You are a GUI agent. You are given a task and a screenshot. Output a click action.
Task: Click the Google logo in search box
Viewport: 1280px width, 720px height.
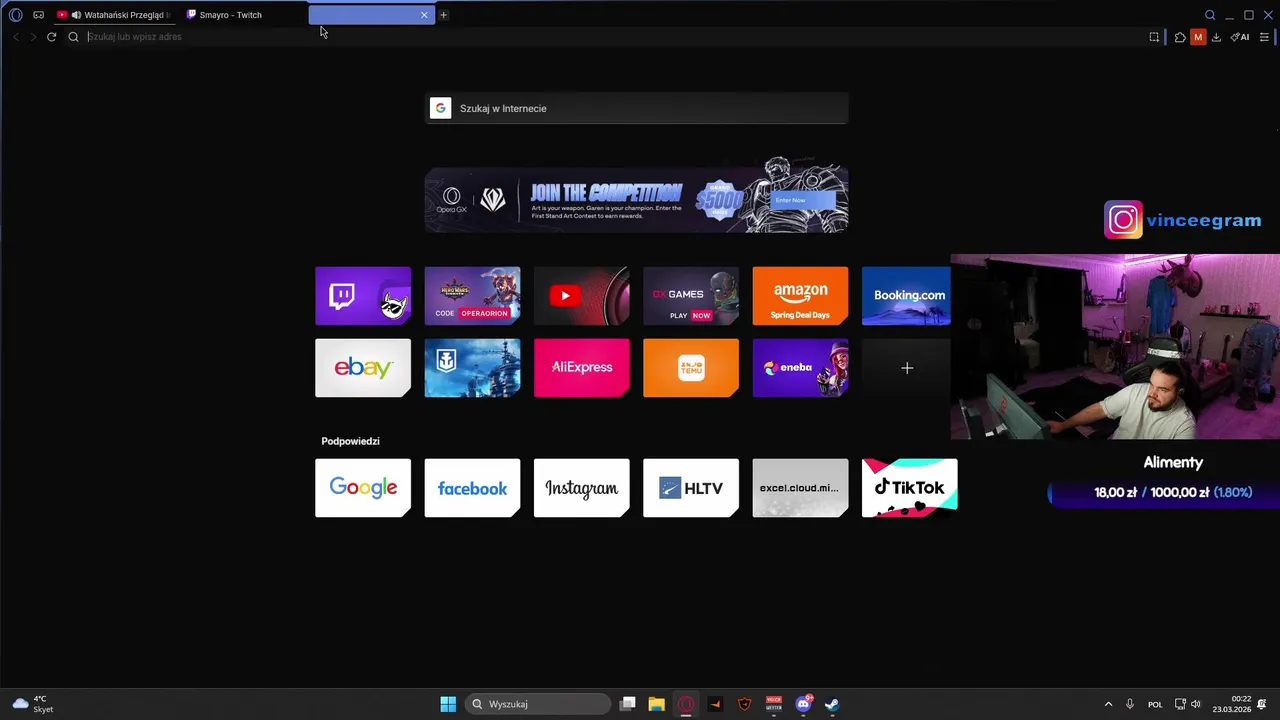[x=440, y=108]
